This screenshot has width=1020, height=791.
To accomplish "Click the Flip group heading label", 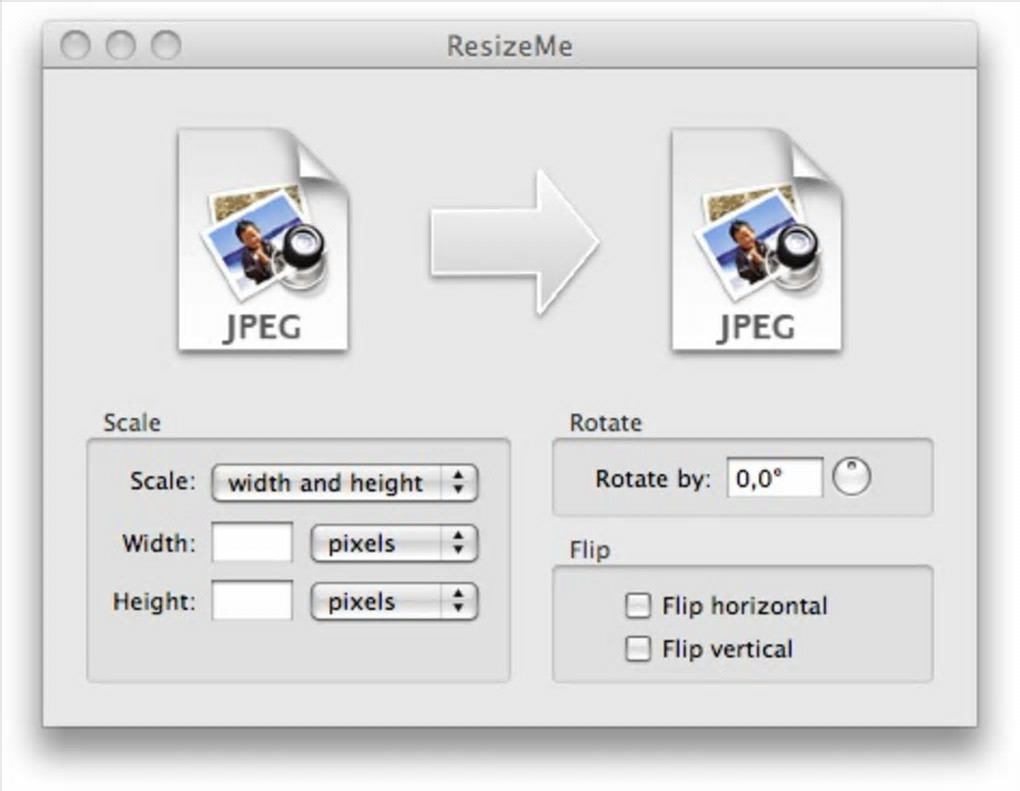I will [x=589, y=550].
